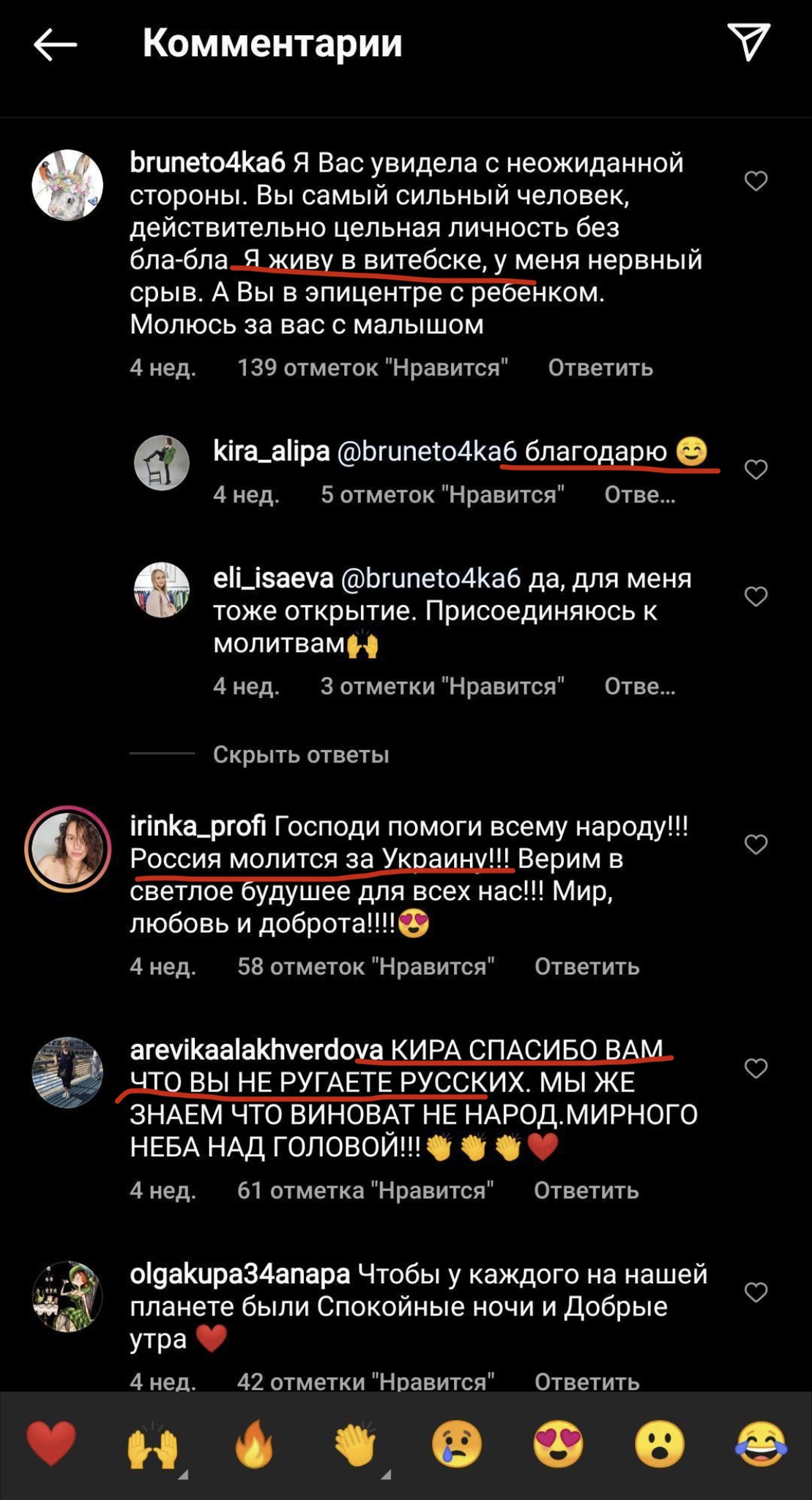Insert the laughing tears emoji
This screenshot has width=812, height=1500.
pyautogui.click(x=761, y=1444)
